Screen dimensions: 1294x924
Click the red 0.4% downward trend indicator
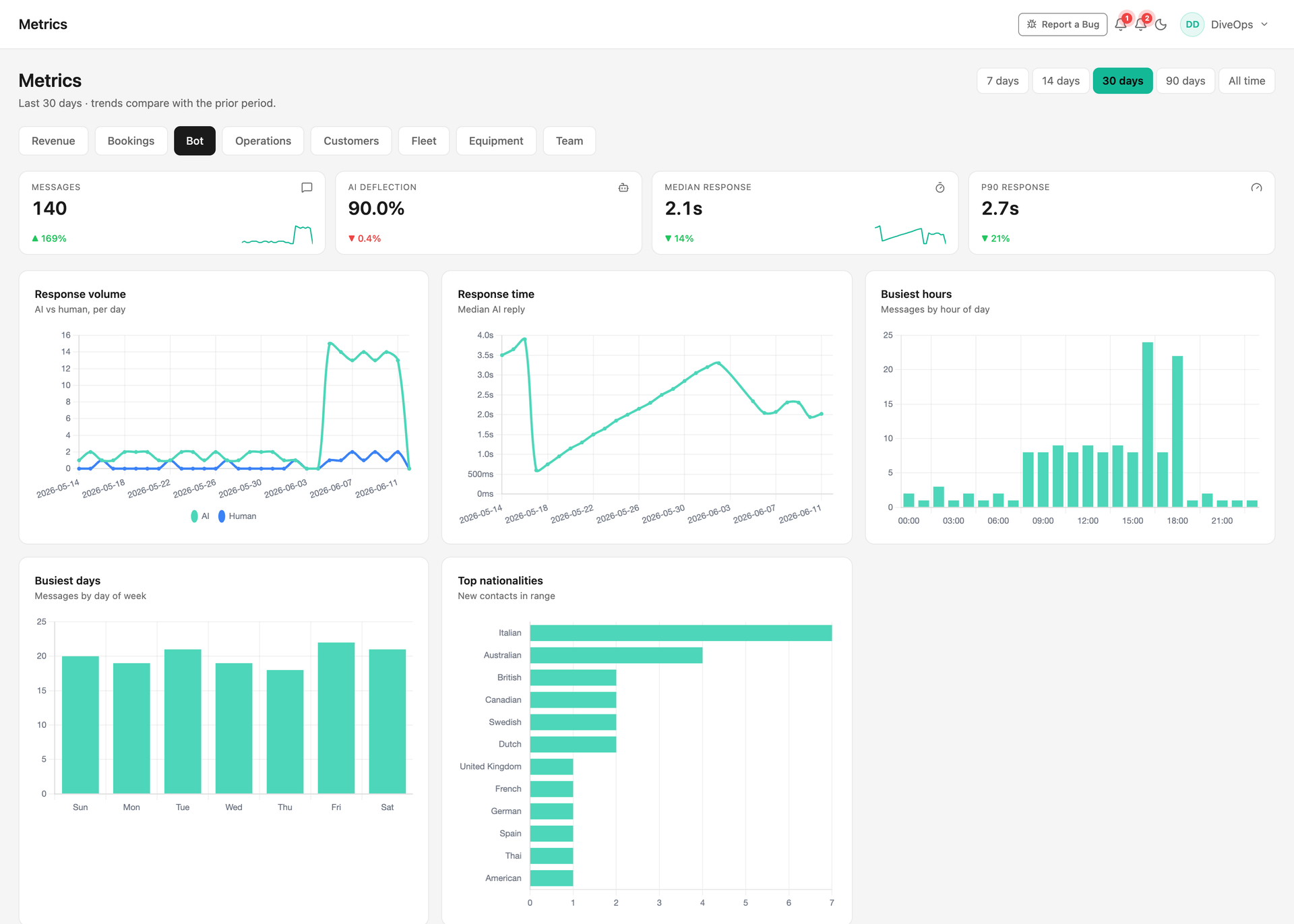tap(365, 239)
